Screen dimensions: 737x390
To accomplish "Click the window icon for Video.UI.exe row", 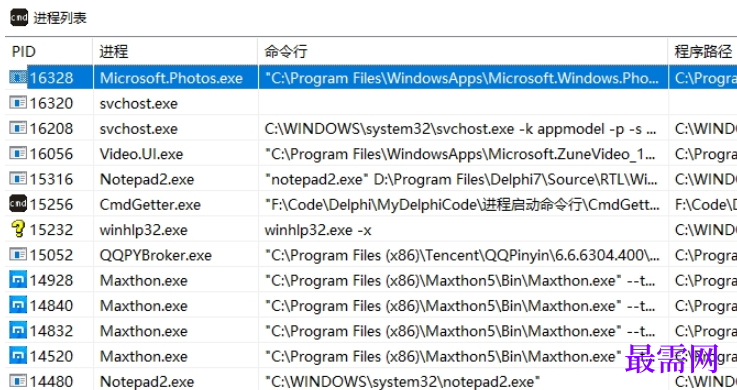I will 18,153.
